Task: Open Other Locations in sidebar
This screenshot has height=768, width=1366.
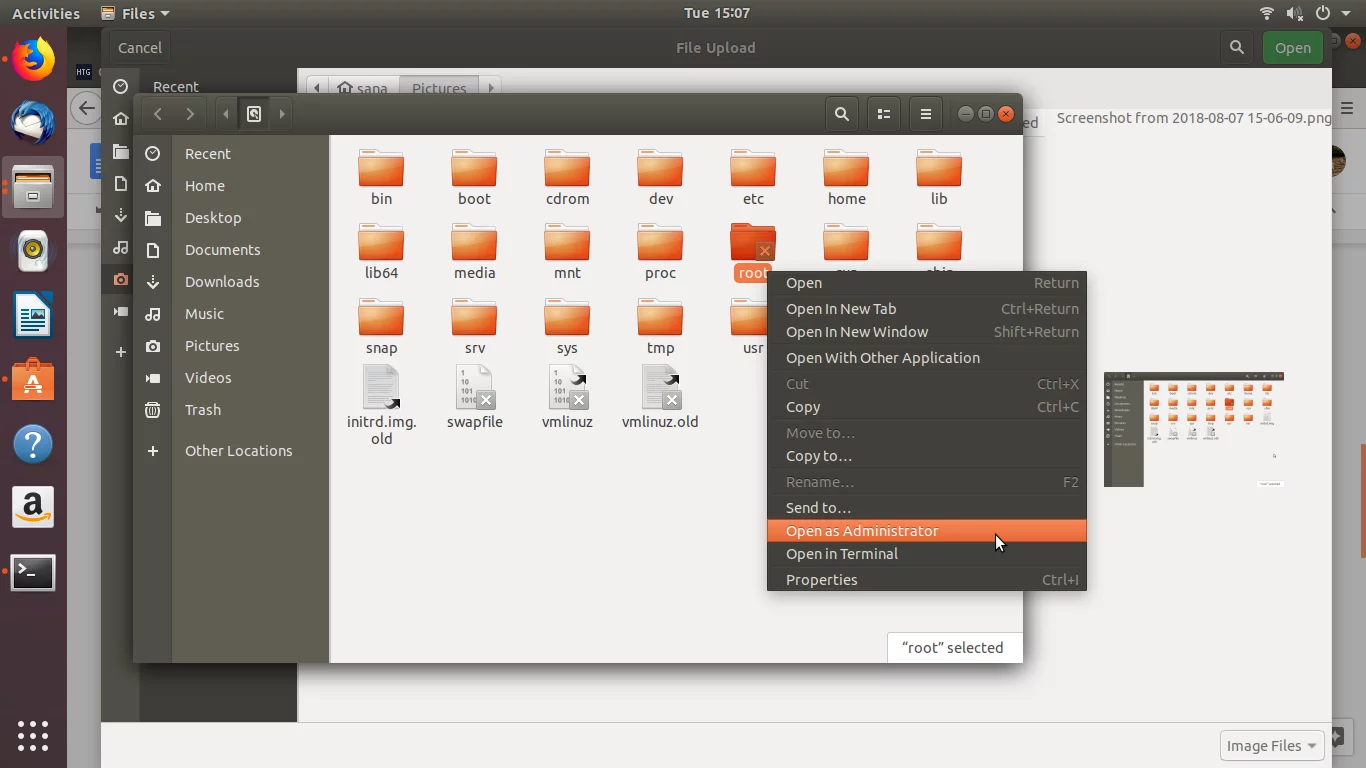Action: 238,451
